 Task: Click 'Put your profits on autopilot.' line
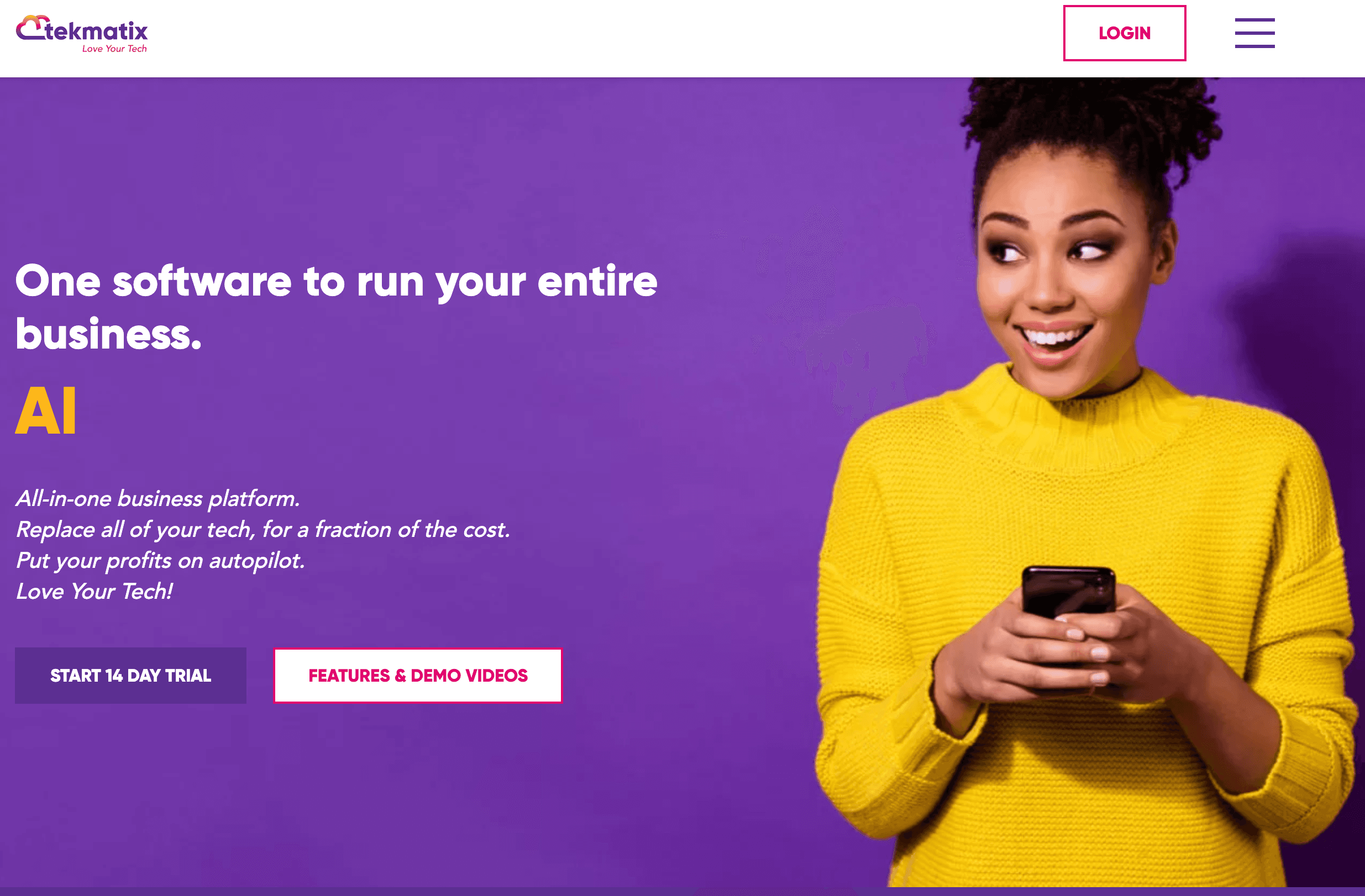[x=160, y=561]
